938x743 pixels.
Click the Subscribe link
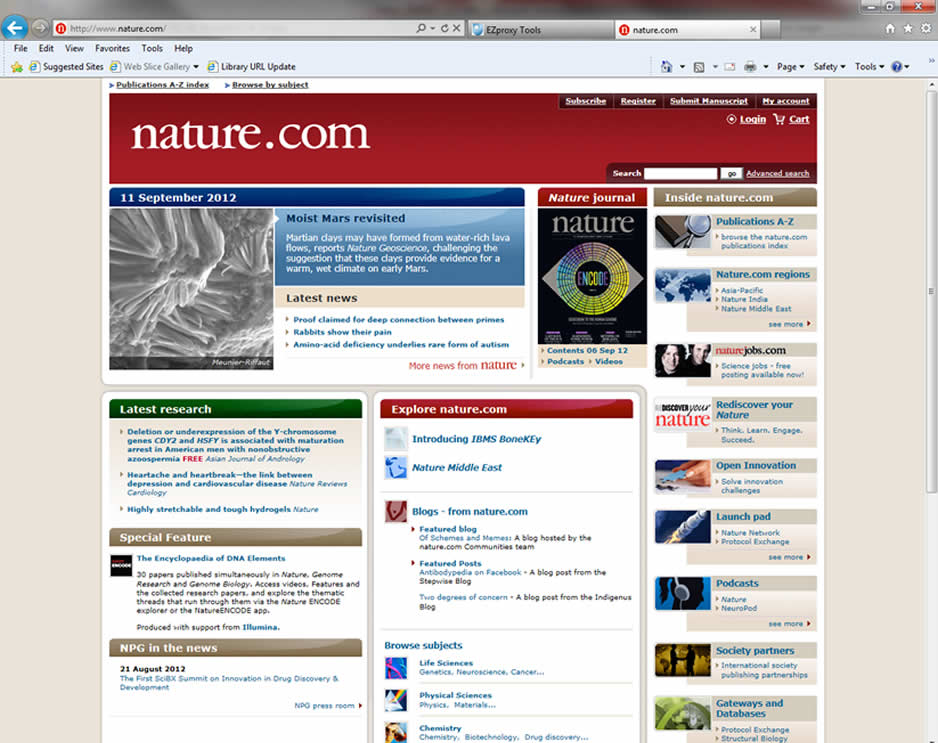(x=586, y=101)
